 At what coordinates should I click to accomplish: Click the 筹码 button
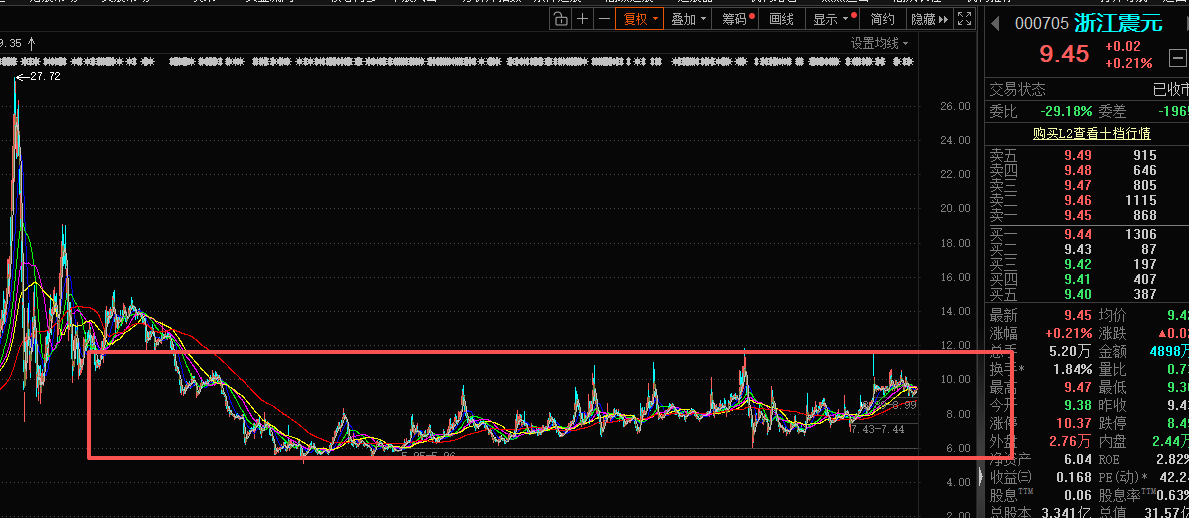coord(736,19)
